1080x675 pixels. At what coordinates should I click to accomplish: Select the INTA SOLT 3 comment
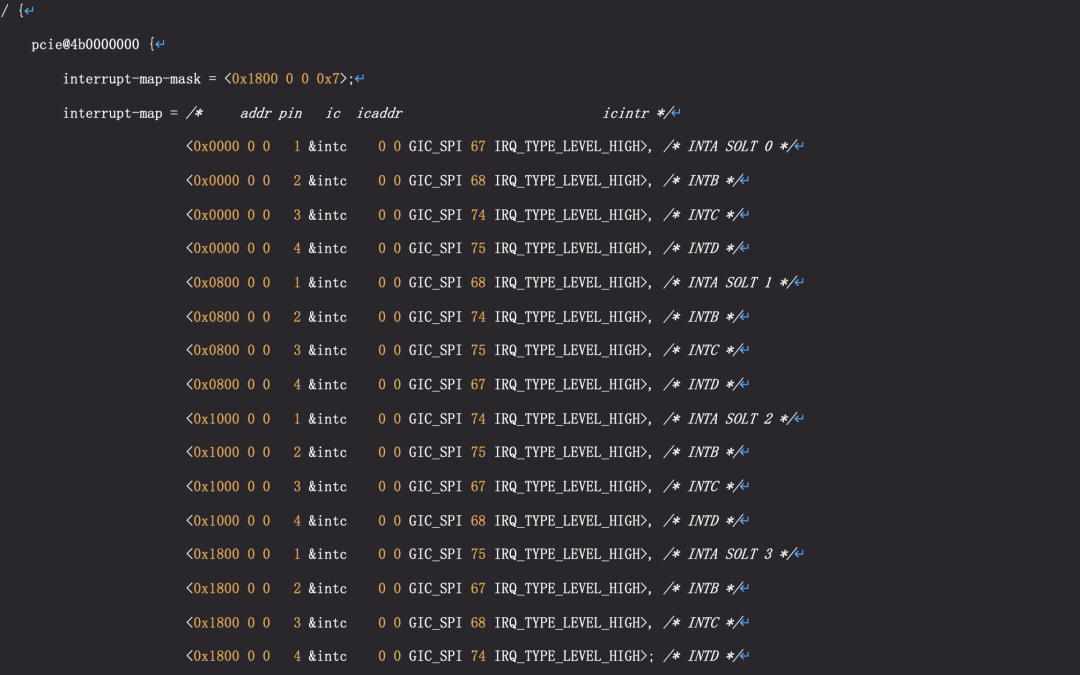[x=731, y=554]
